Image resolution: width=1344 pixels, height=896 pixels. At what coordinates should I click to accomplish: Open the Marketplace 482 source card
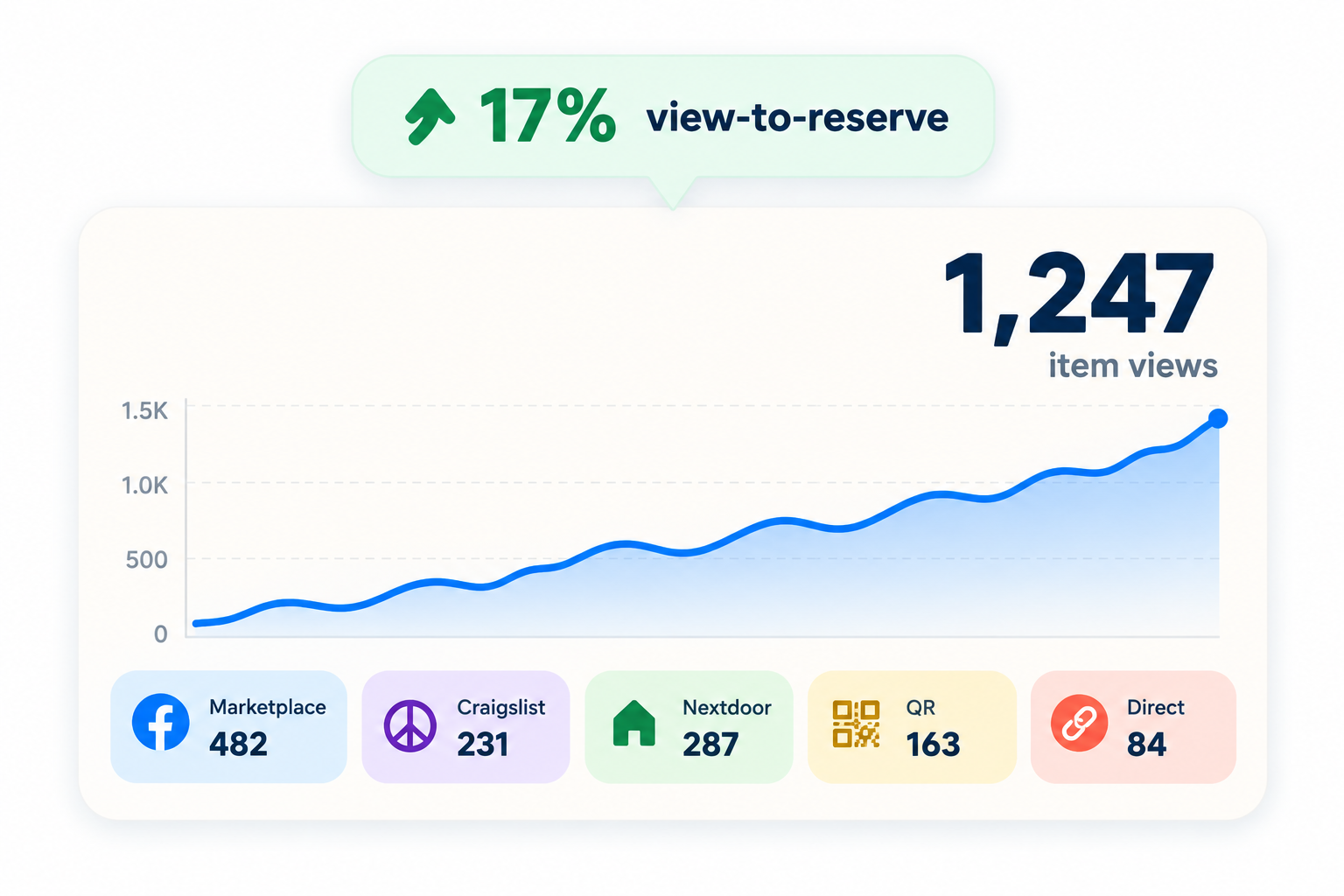pos(228,727)
